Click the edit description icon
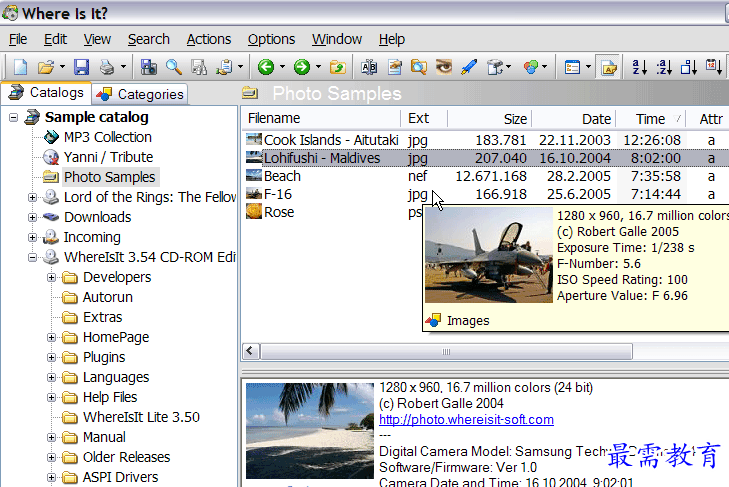The width and height of the screenshot is (729, 487). pos(395,67)
